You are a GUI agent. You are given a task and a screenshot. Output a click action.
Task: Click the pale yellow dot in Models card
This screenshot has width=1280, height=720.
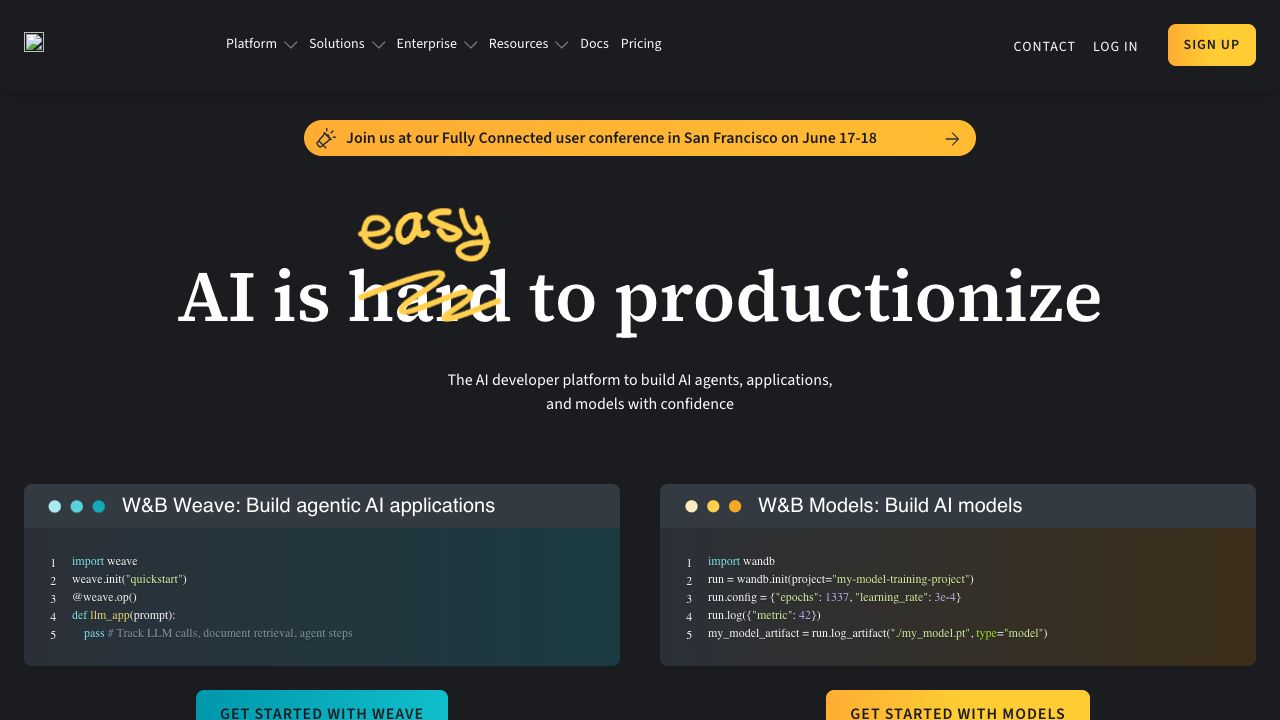tap(691, 507)
